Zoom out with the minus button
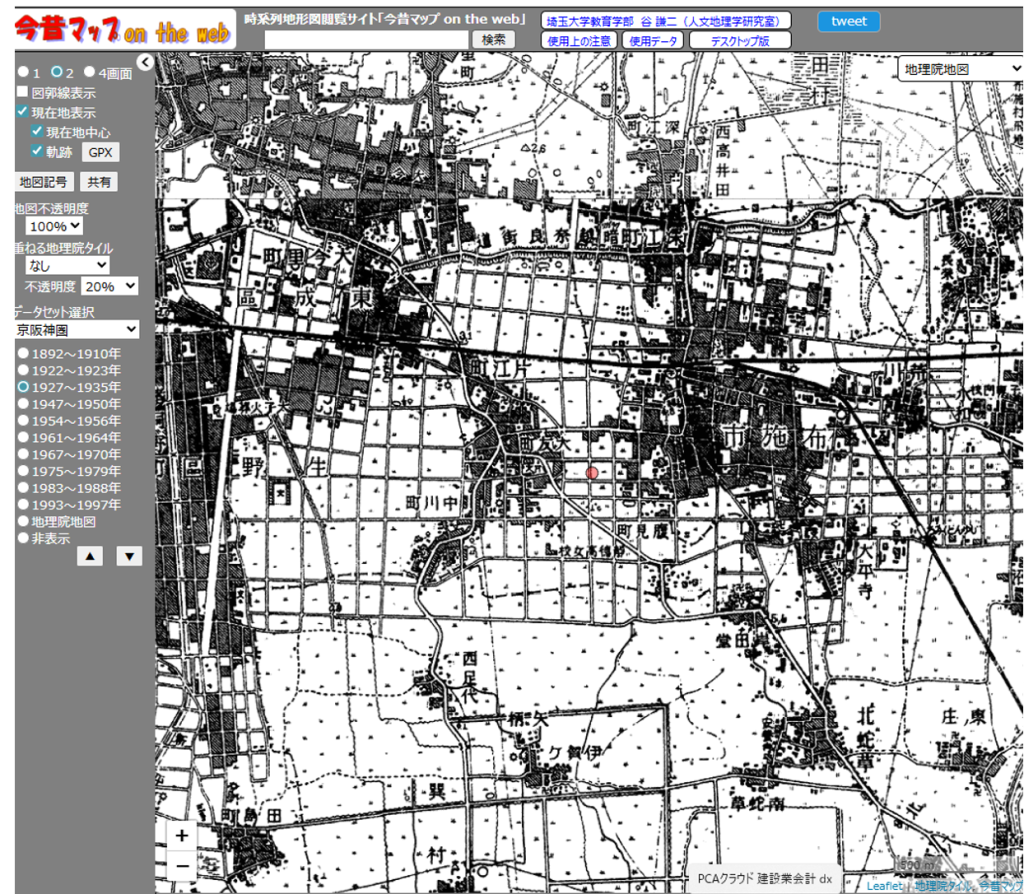The height and width of the screenshot is (894, 1024). [x=181, y=865]
